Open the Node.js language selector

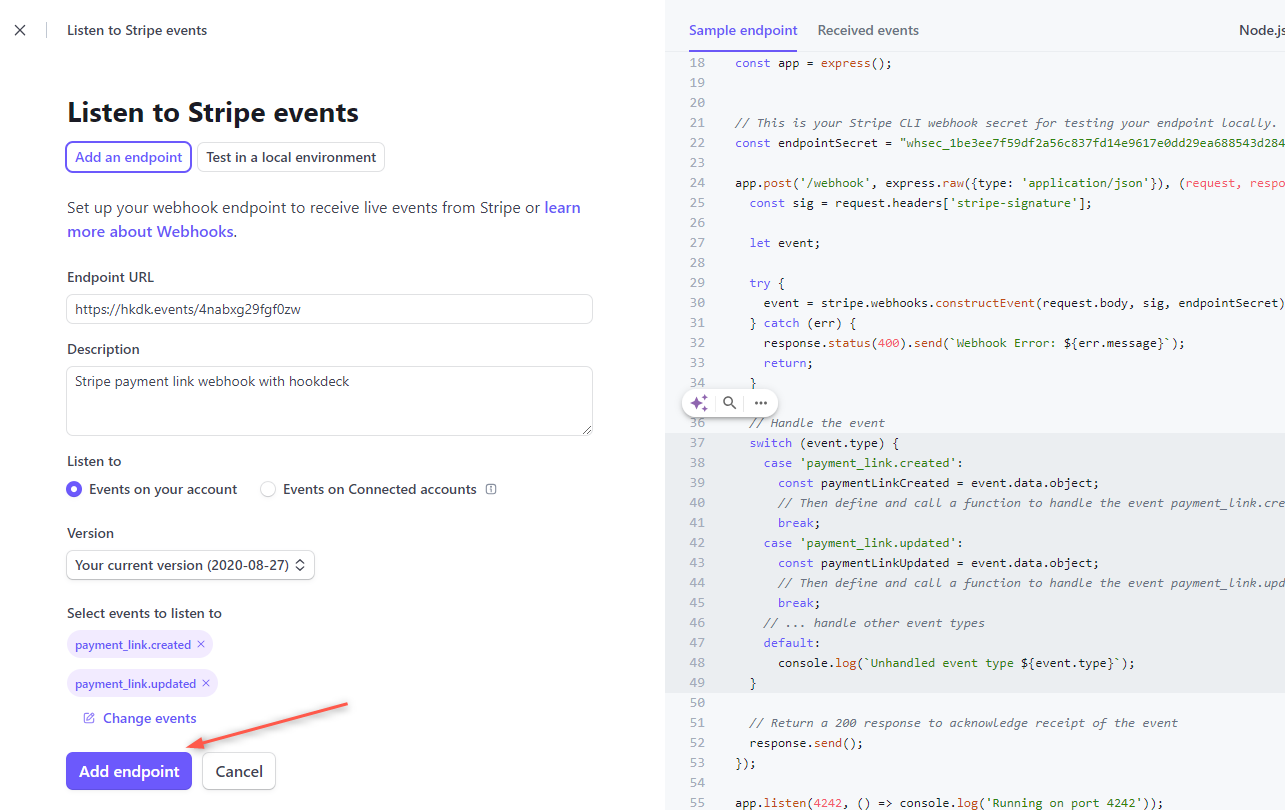coord(1261,29)
